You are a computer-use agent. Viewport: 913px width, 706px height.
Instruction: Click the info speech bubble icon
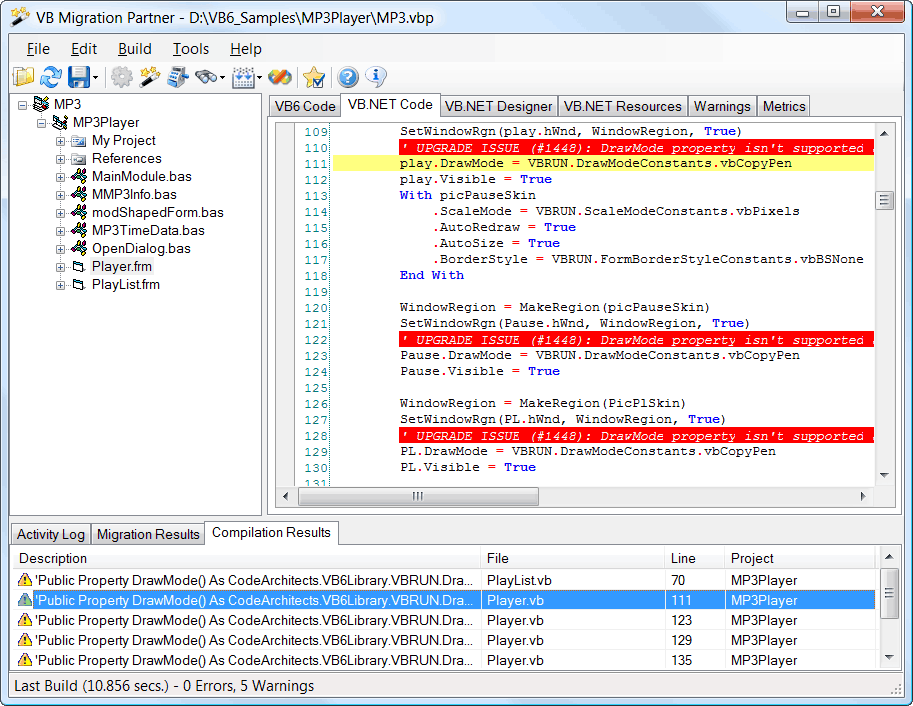coord(376,76)
